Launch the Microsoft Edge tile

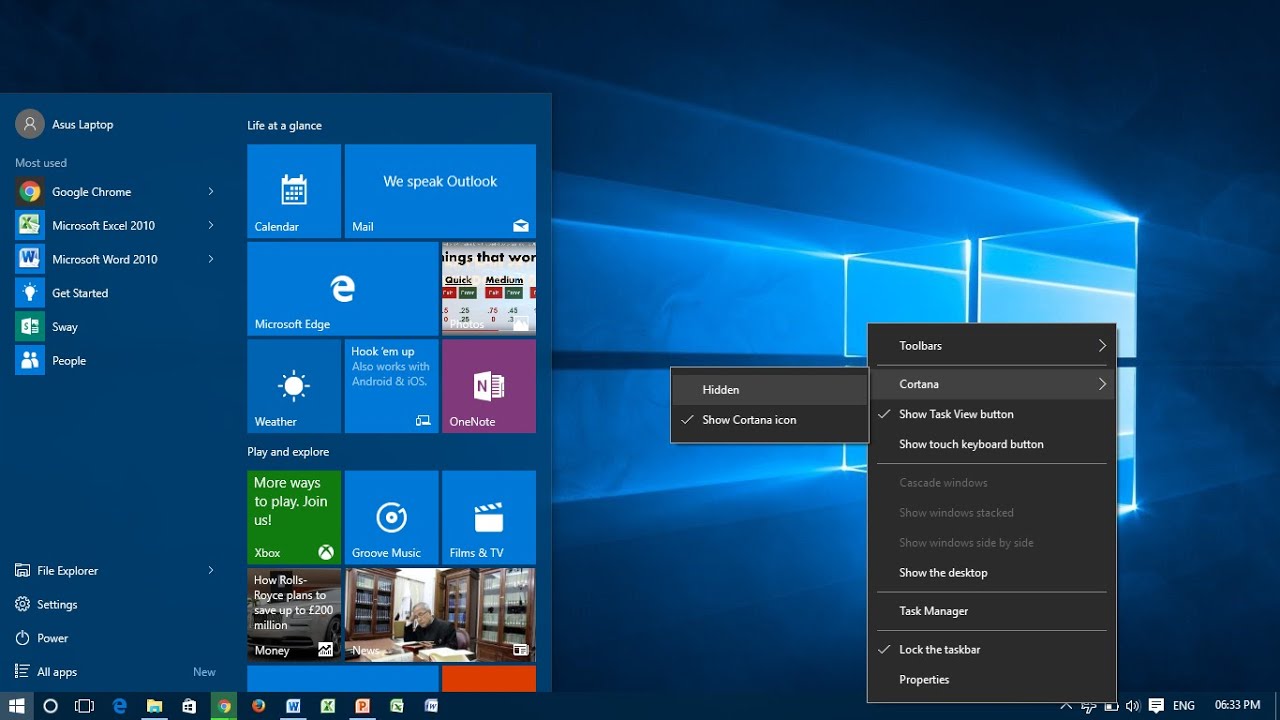coord(343,289)
